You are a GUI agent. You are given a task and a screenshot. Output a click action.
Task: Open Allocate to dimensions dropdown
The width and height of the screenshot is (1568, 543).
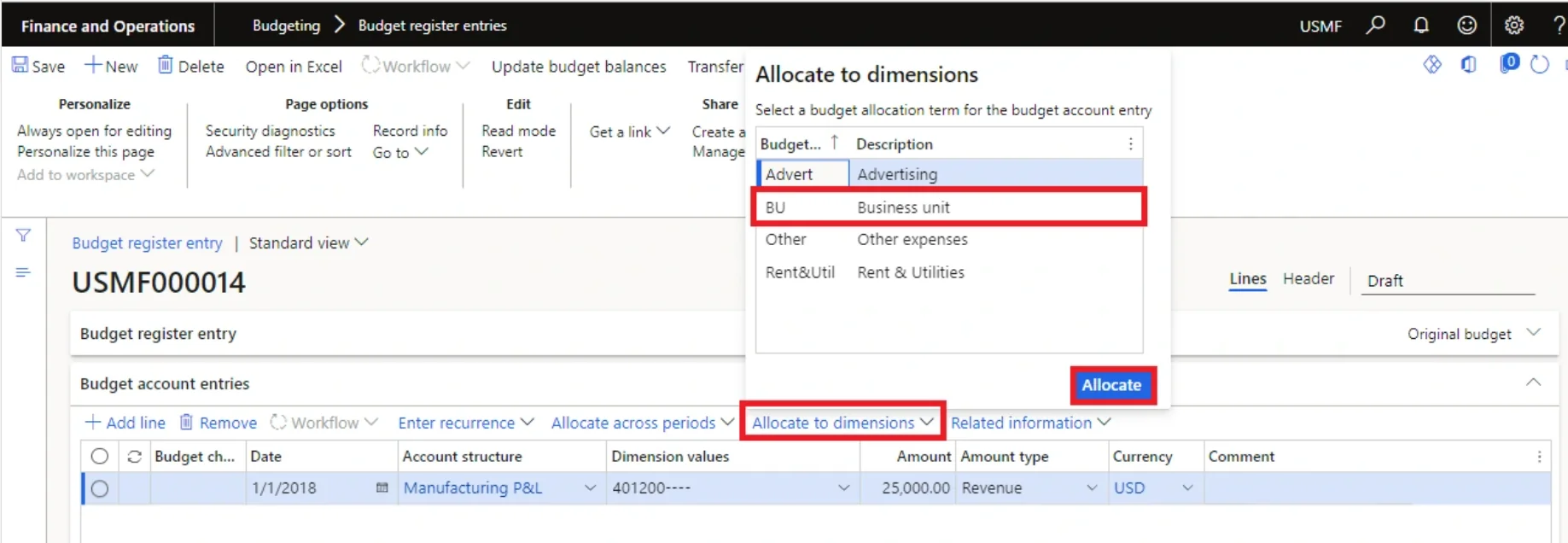click(x=842, y=423)
